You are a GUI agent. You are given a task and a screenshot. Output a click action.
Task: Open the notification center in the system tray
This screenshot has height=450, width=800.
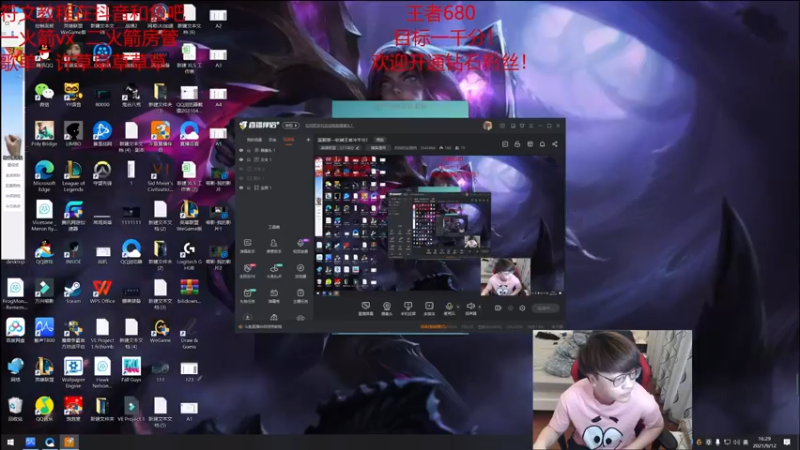pos(787,442)
